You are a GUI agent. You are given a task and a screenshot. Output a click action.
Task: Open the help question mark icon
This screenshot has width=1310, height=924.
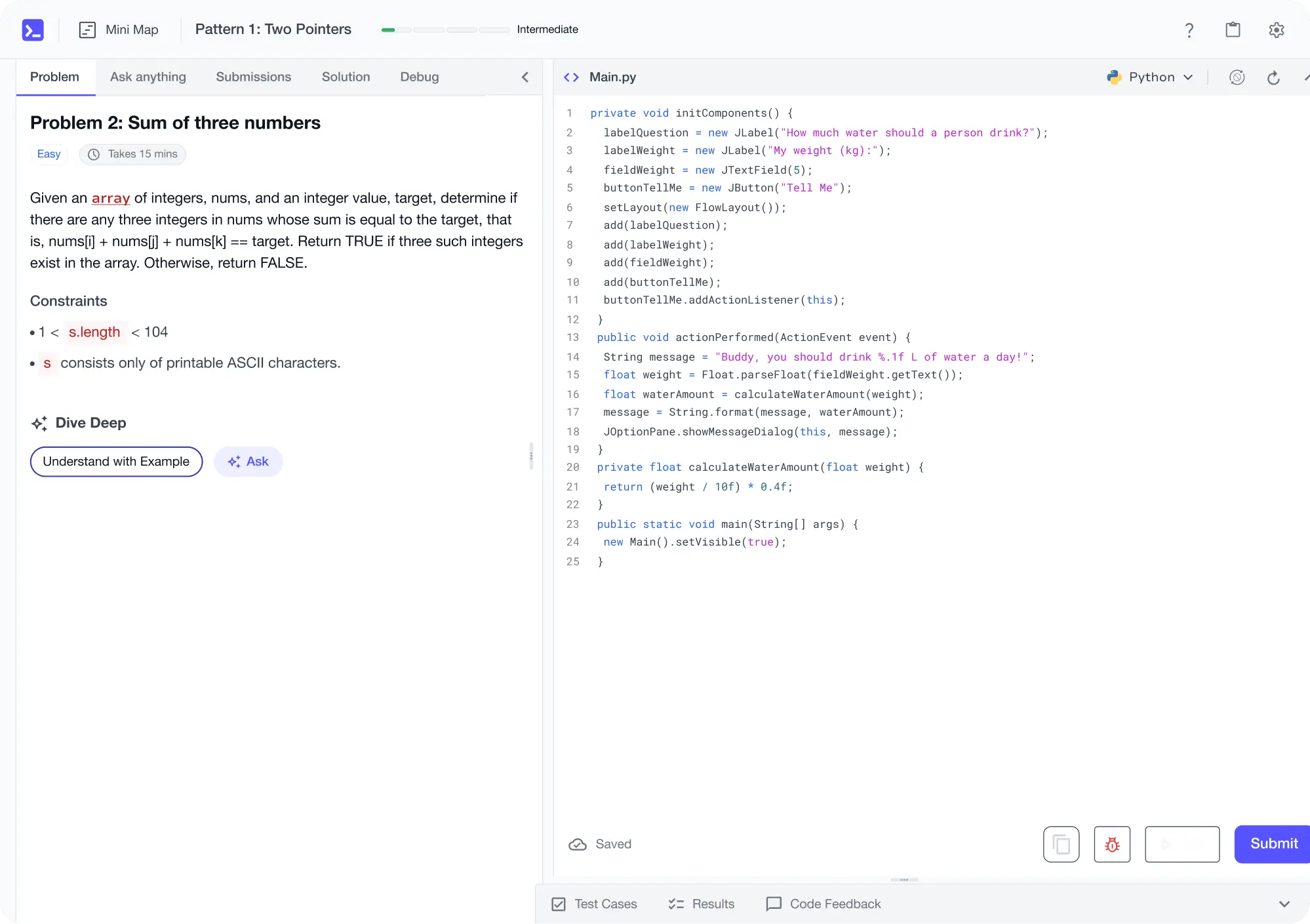click(1189, 30)
